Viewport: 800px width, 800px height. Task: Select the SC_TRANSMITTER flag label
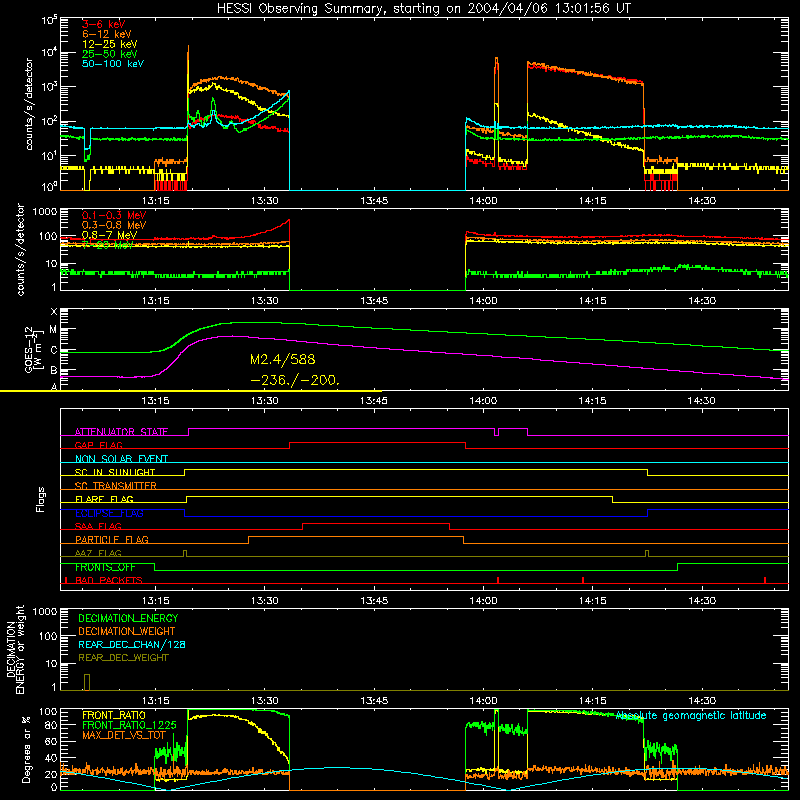pyautogui.click(x=116, y=486)
